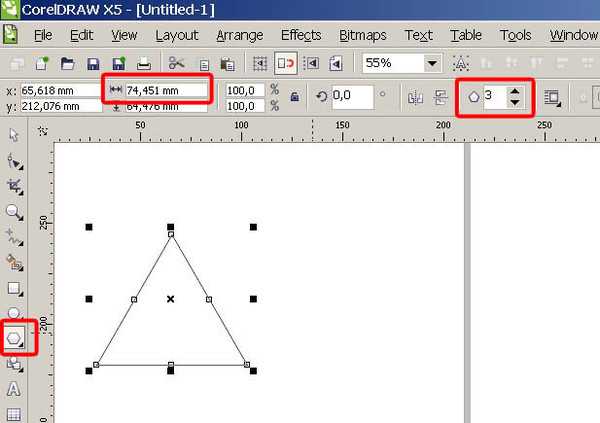Click the middle-right black selection handle

(x=253, y=299)
